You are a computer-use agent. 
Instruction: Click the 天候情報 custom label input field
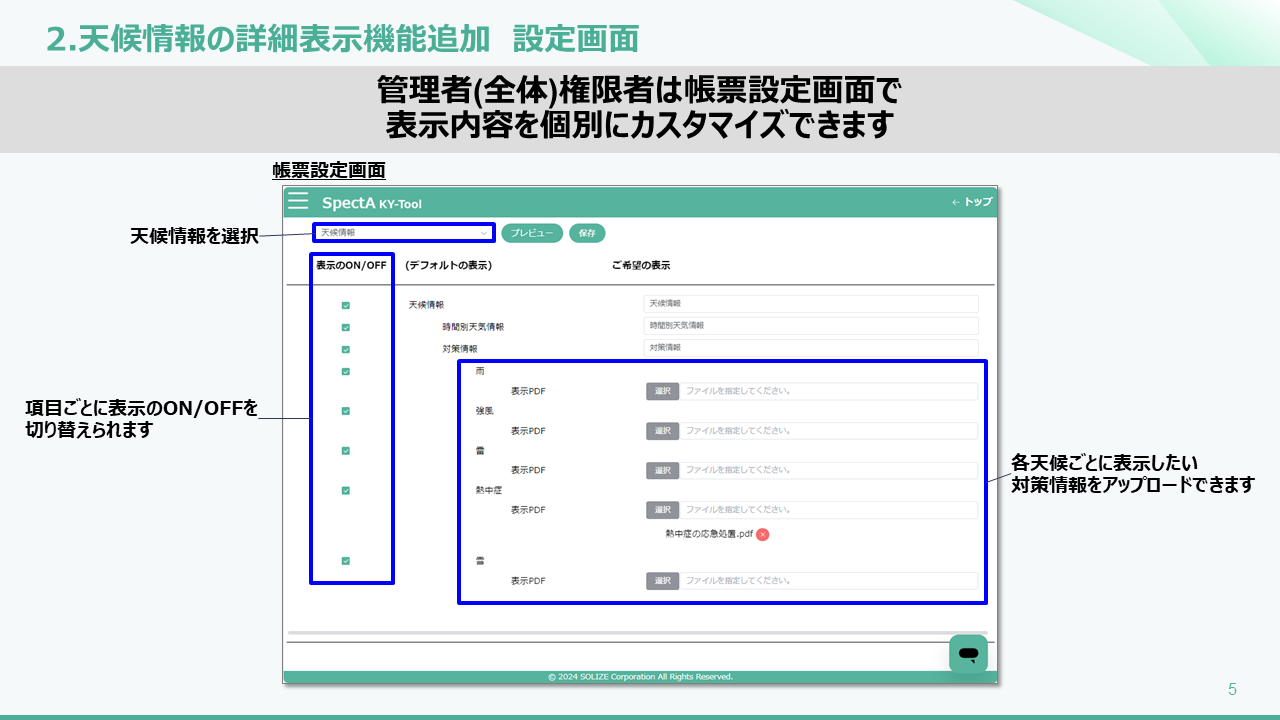tap(810, 303)
